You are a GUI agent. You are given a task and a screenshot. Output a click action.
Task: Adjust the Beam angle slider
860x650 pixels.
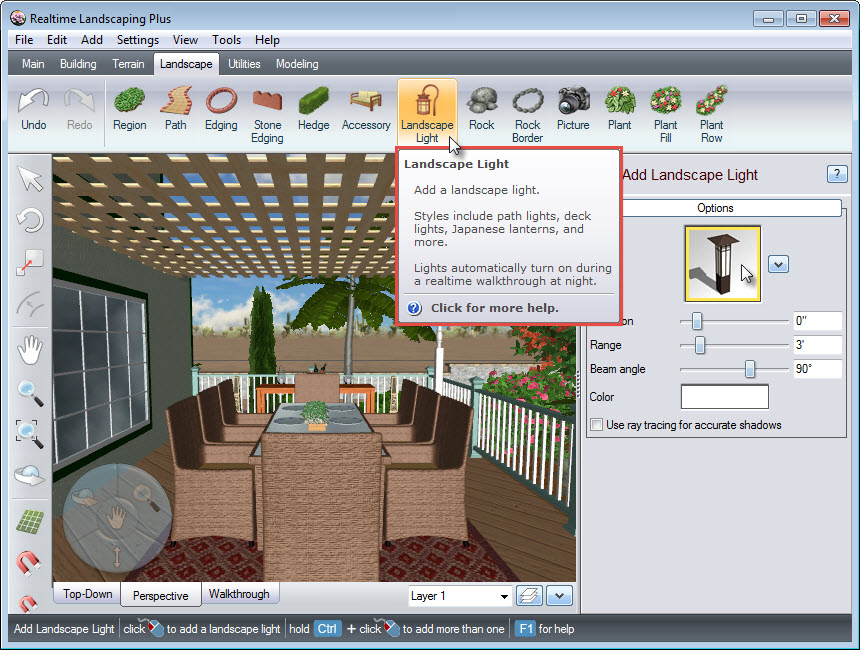pos(749,369)
